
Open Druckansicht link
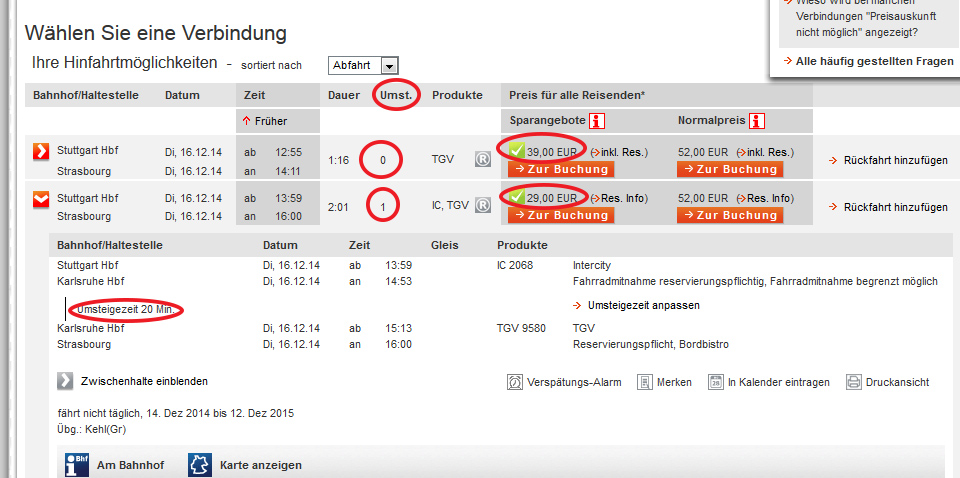click(x=898, y=383)
